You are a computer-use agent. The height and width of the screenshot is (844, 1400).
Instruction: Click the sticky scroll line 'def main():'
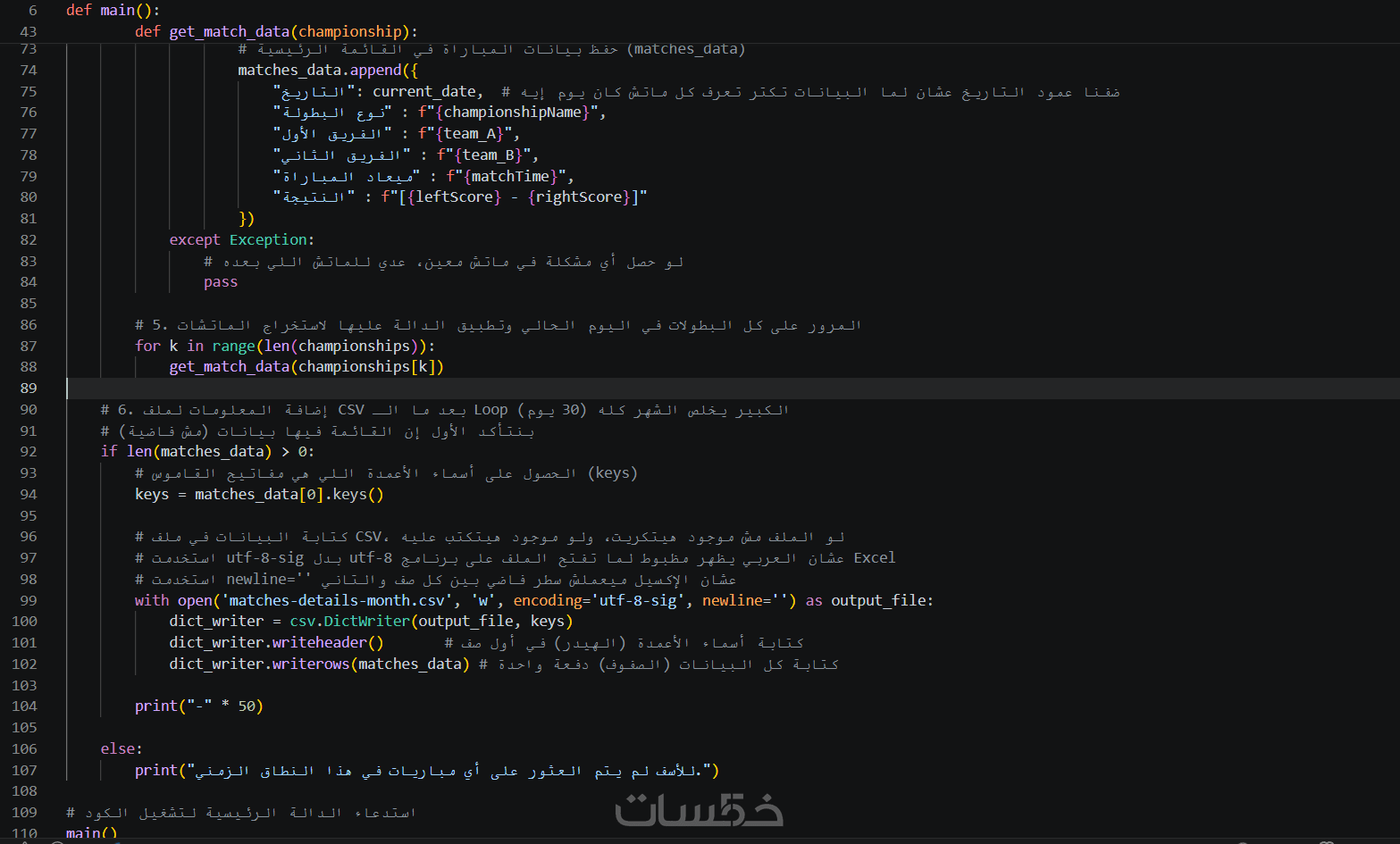coord(113,10)
